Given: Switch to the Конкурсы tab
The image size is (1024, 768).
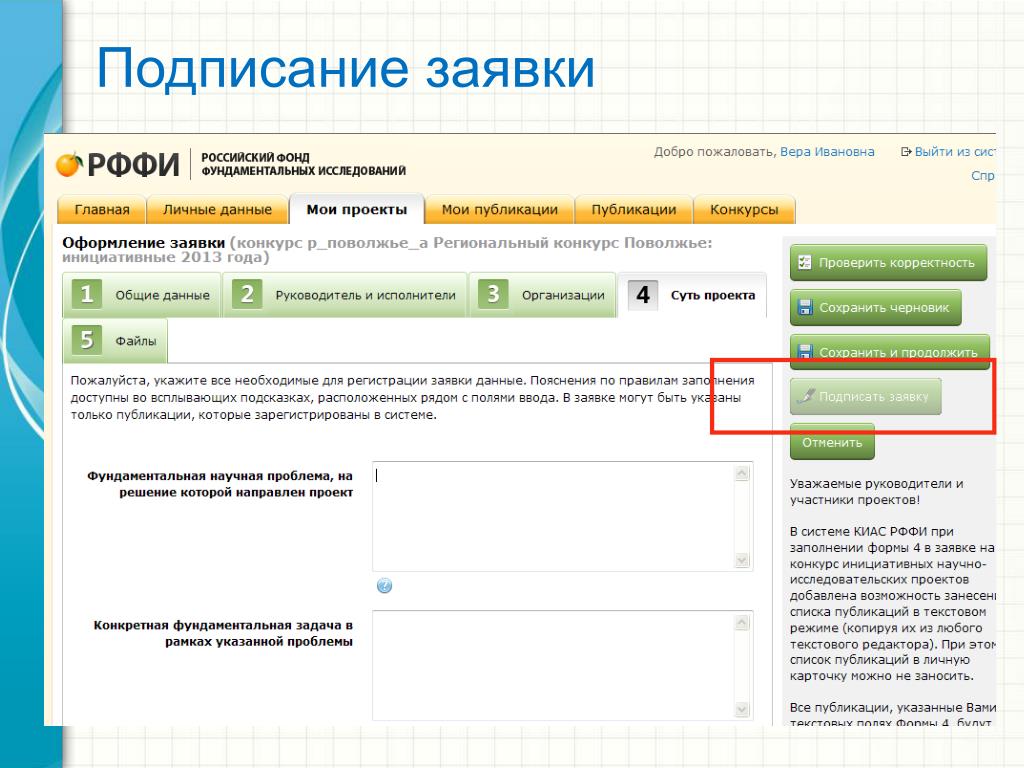Looking at the screenshot, I should click(744, 210).
